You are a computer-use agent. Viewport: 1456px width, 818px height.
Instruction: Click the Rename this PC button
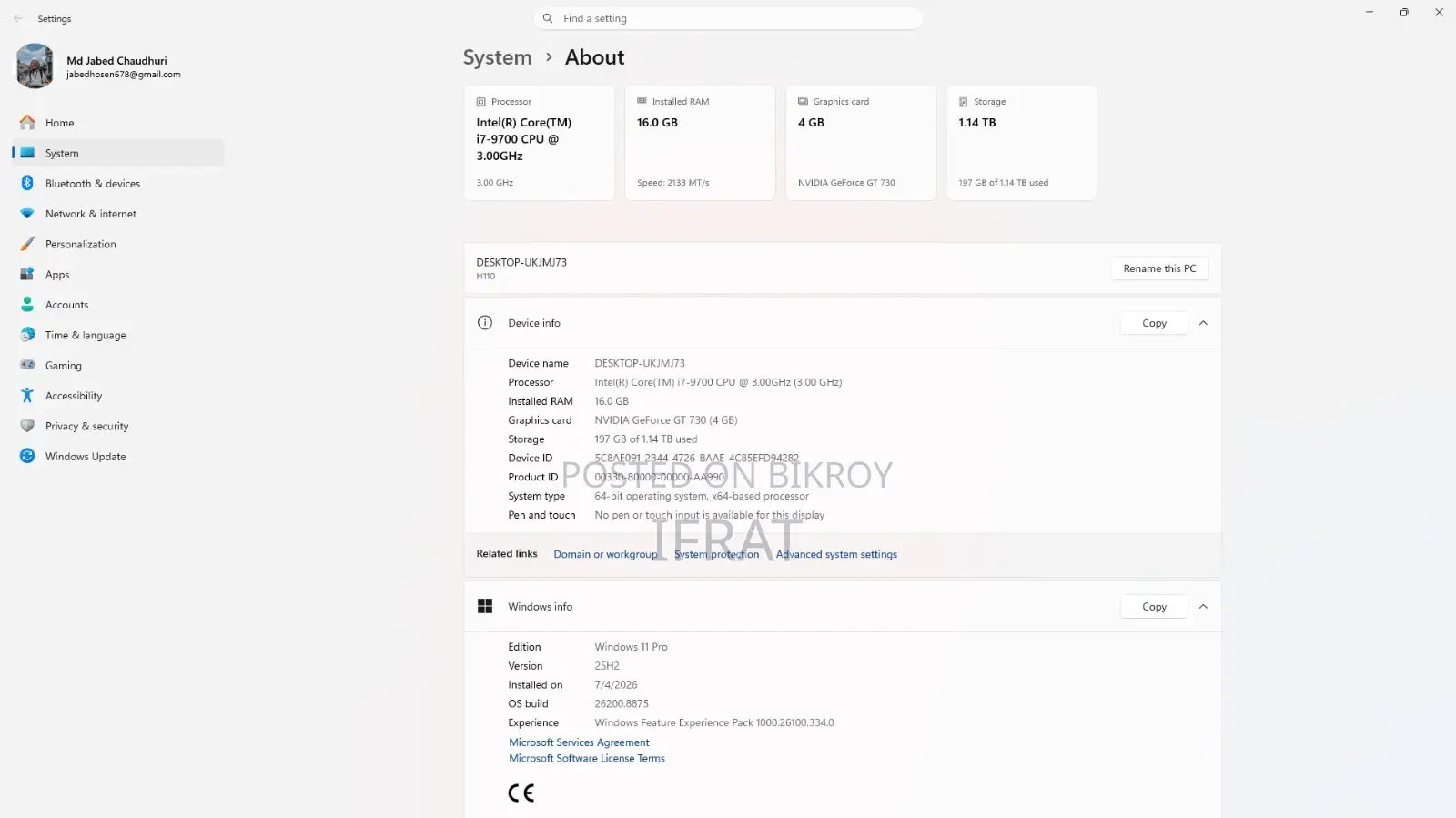click(1159, 268)
